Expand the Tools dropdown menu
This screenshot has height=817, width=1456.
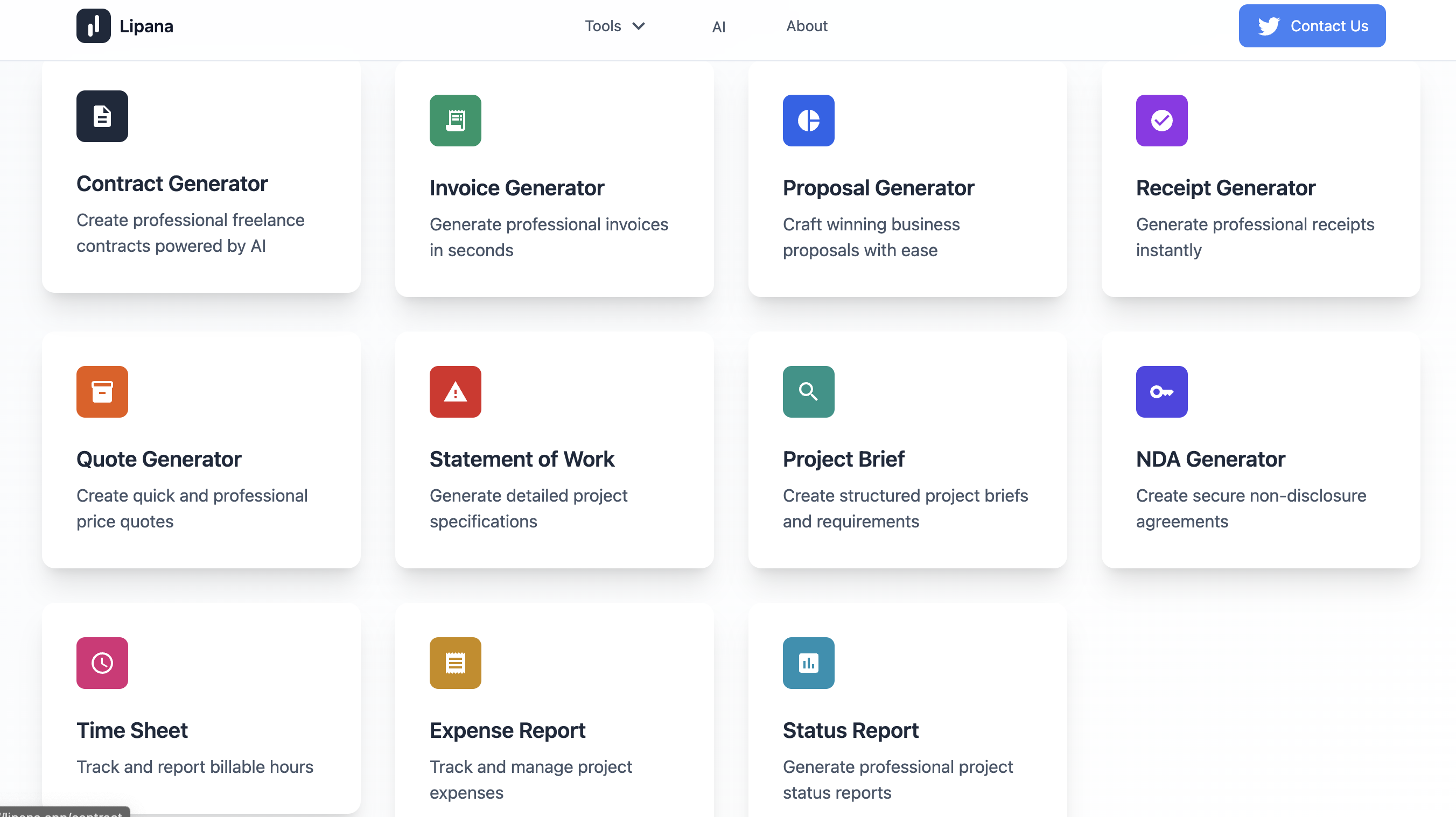(x=614, y=26)
